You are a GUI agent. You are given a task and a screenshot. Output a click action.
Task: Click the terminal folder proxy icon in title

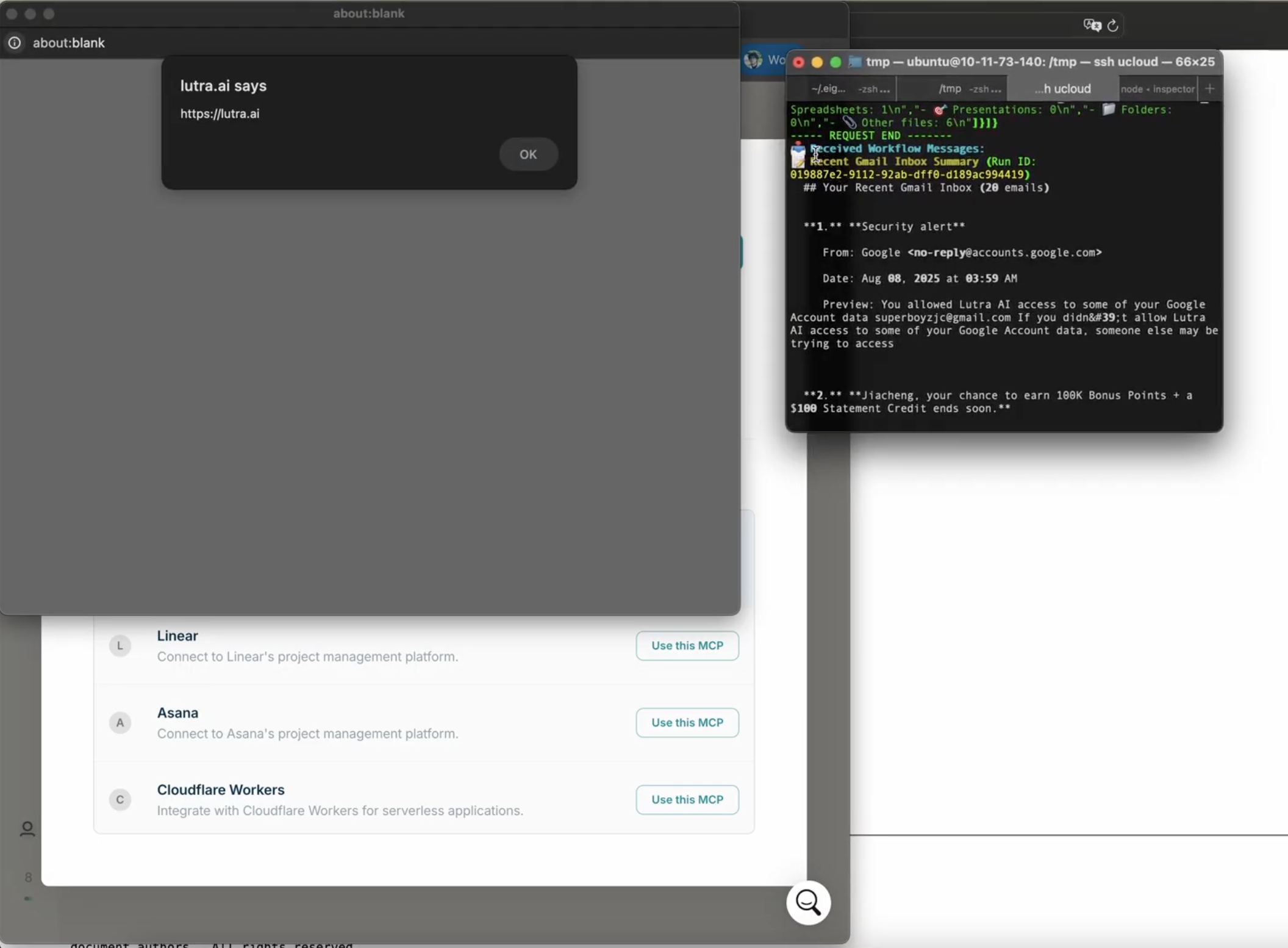pyautogui.click(x=855, y=62)
